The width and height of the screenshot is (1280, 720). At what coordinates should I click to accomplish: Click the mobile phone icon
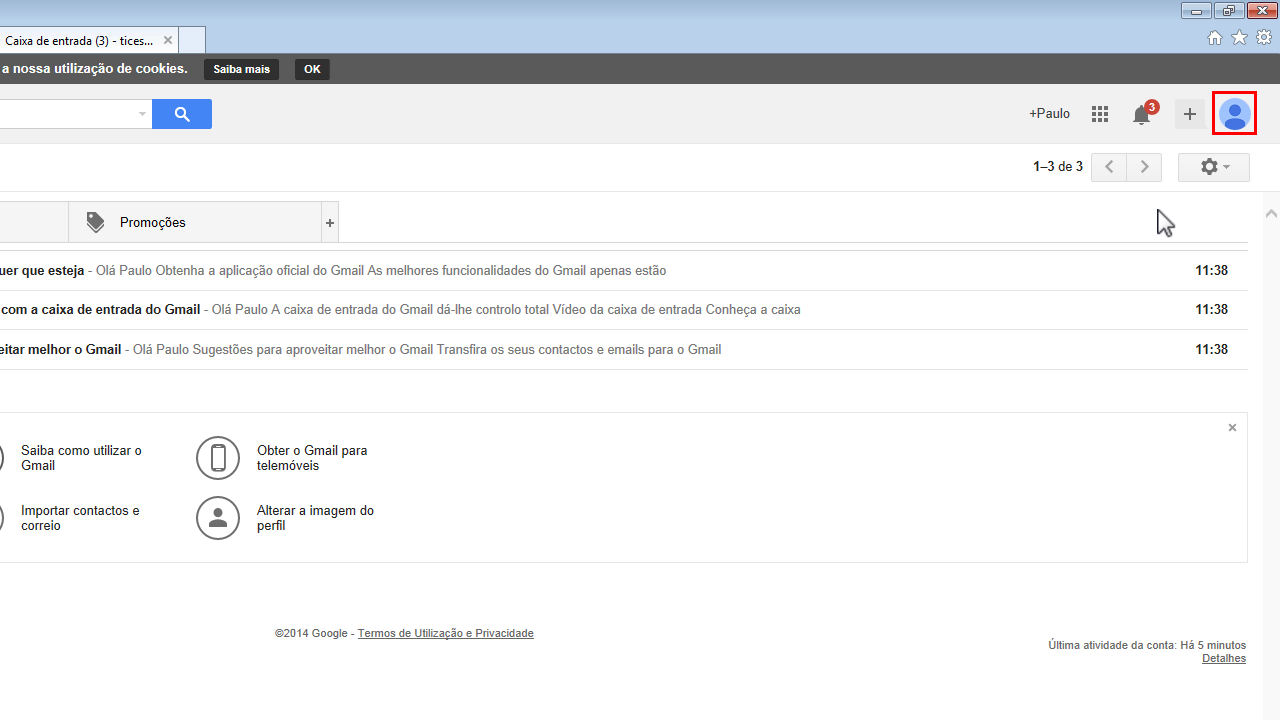tap(218, 458)
